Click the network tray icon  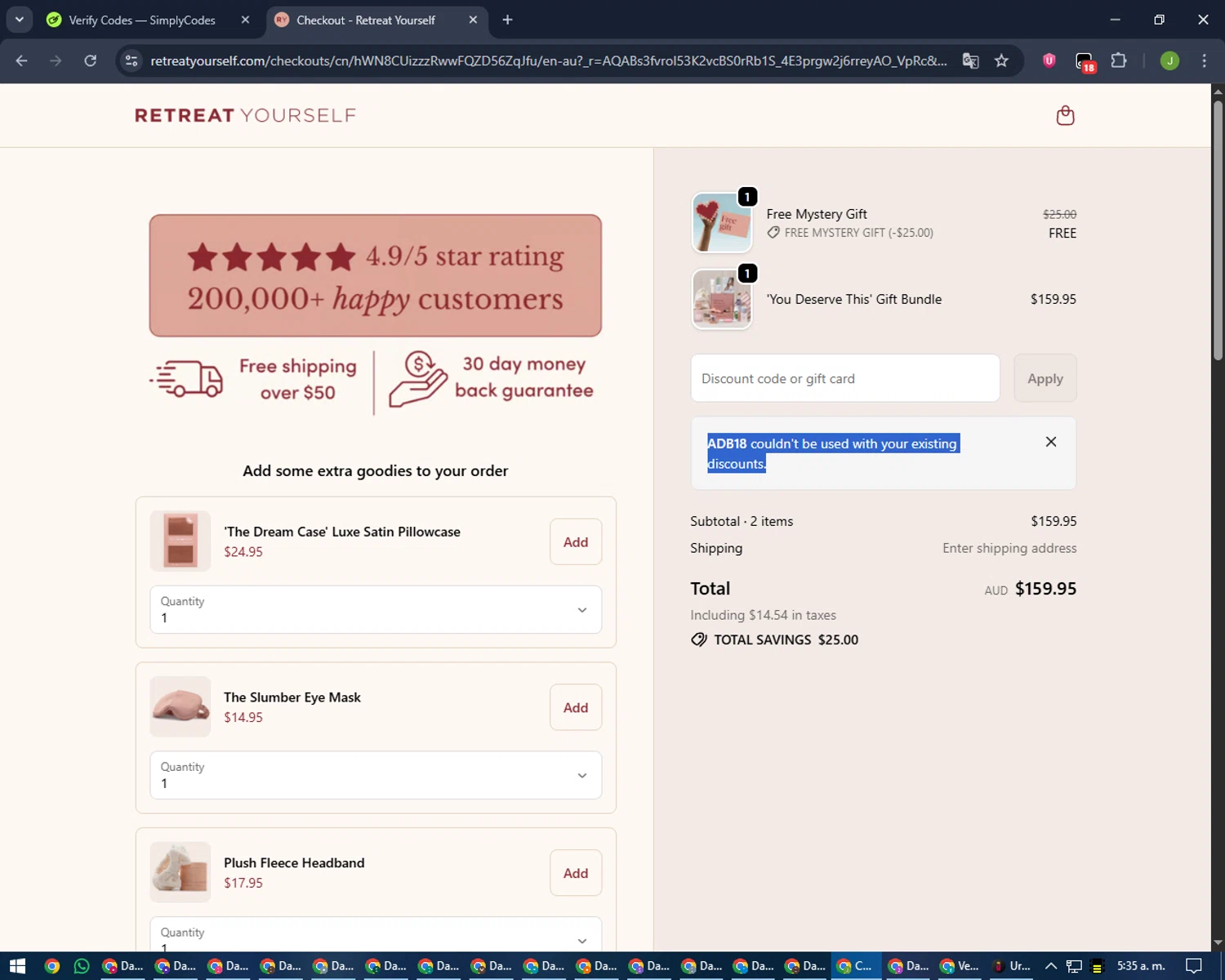(1074, 966)
